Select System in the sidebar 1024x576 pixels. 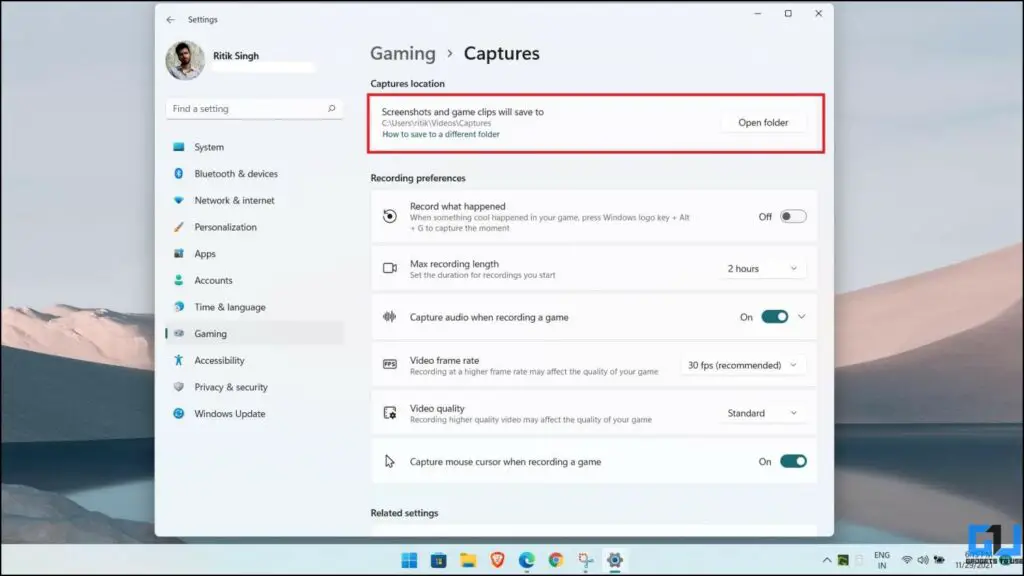(210, 147)
